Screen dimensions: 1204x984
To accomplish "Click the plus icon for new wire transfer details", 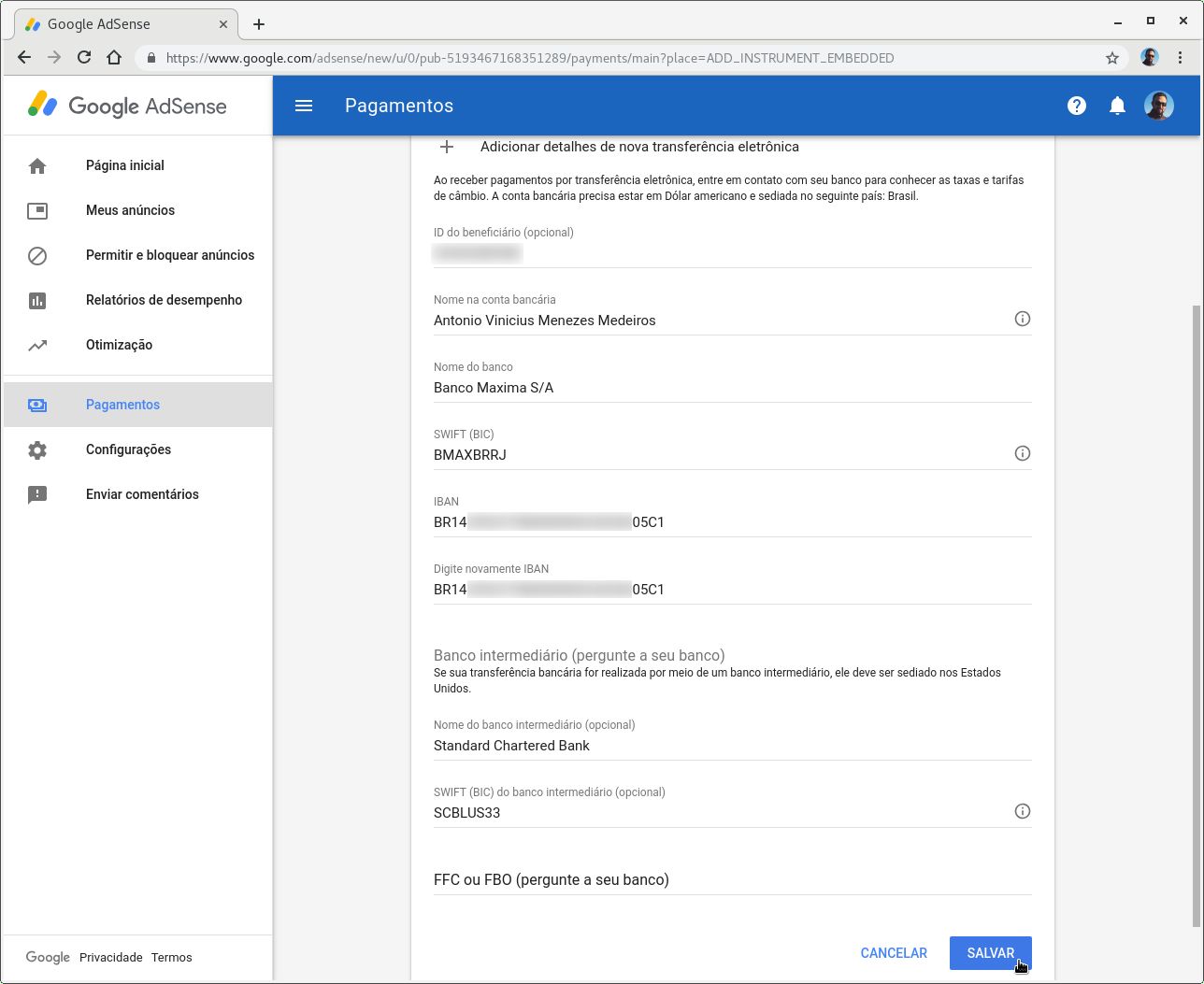I will tap(447, 147).
